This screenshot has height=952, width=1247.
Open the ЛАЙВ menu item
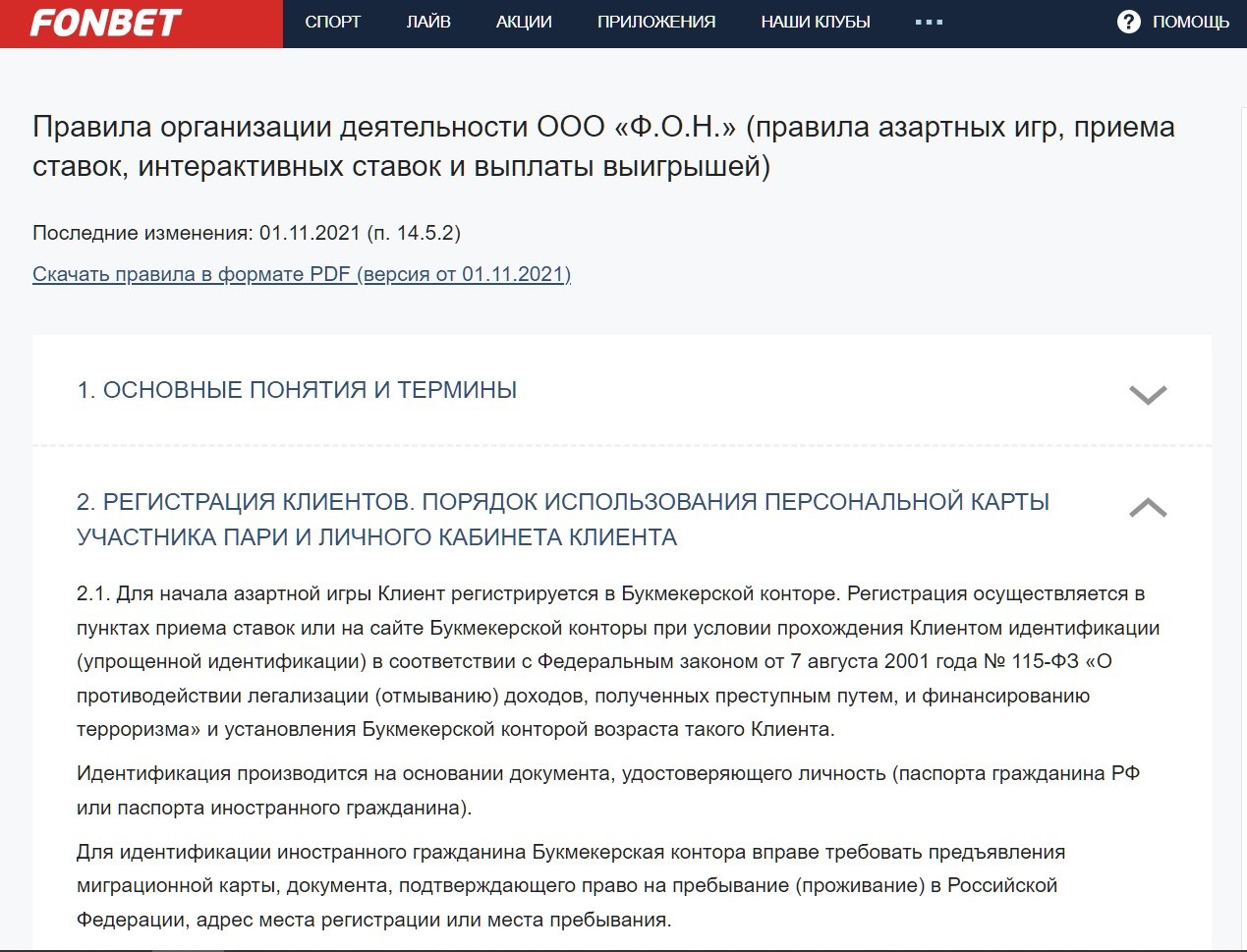pos(428,22)
